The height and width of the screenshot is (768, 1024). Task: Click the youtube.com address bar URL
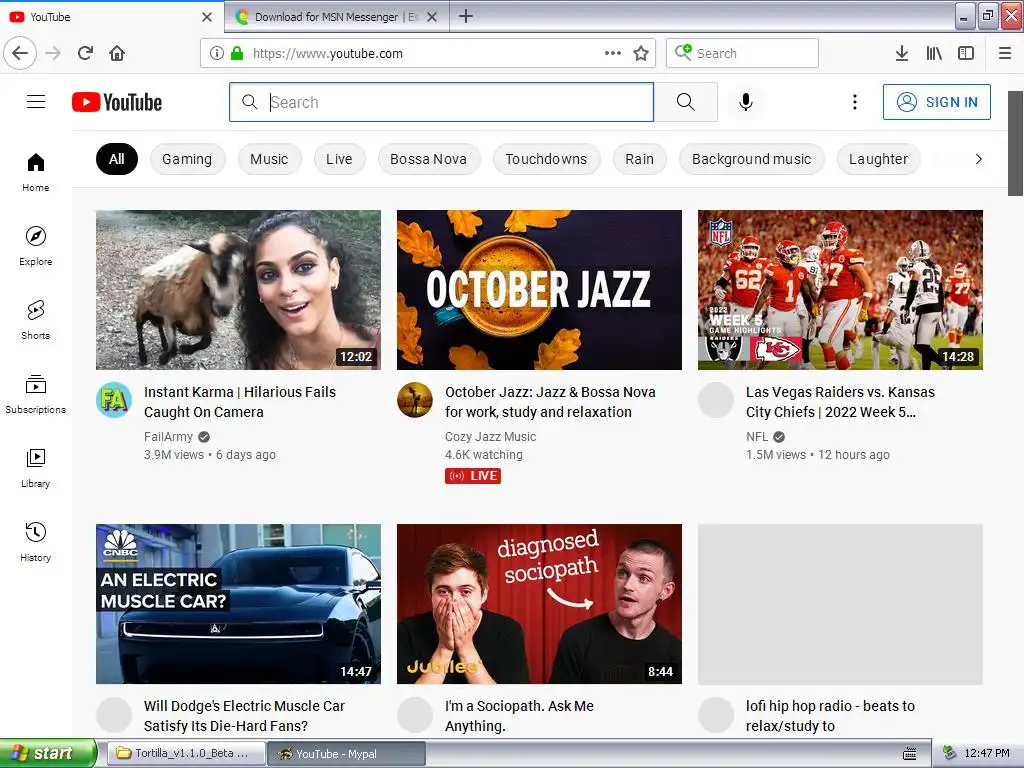328,54
